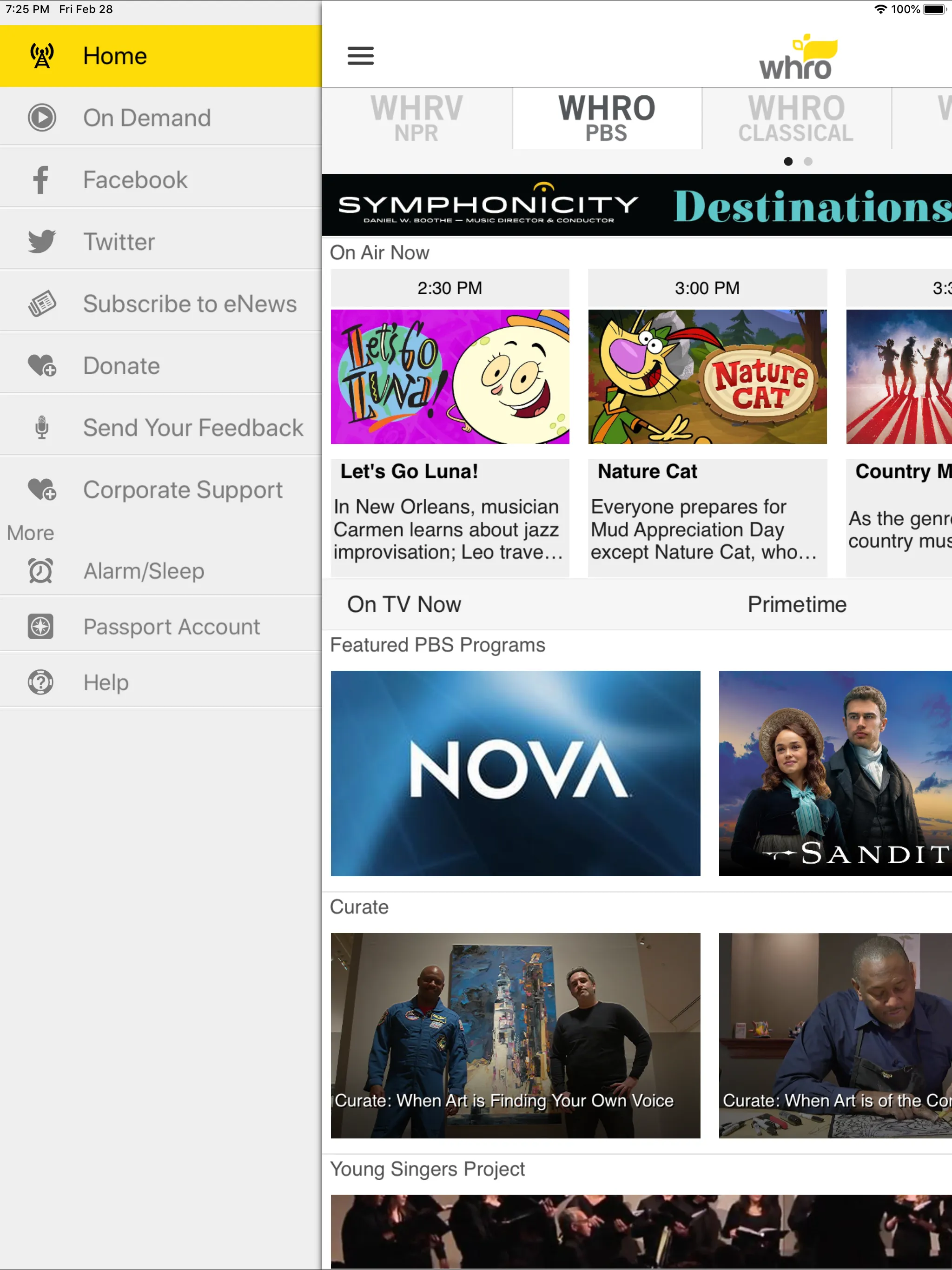This screenshot has width=952, height=1270.
Task: Click the Donate heart-plus icon
Action: (x=40, y=365)
